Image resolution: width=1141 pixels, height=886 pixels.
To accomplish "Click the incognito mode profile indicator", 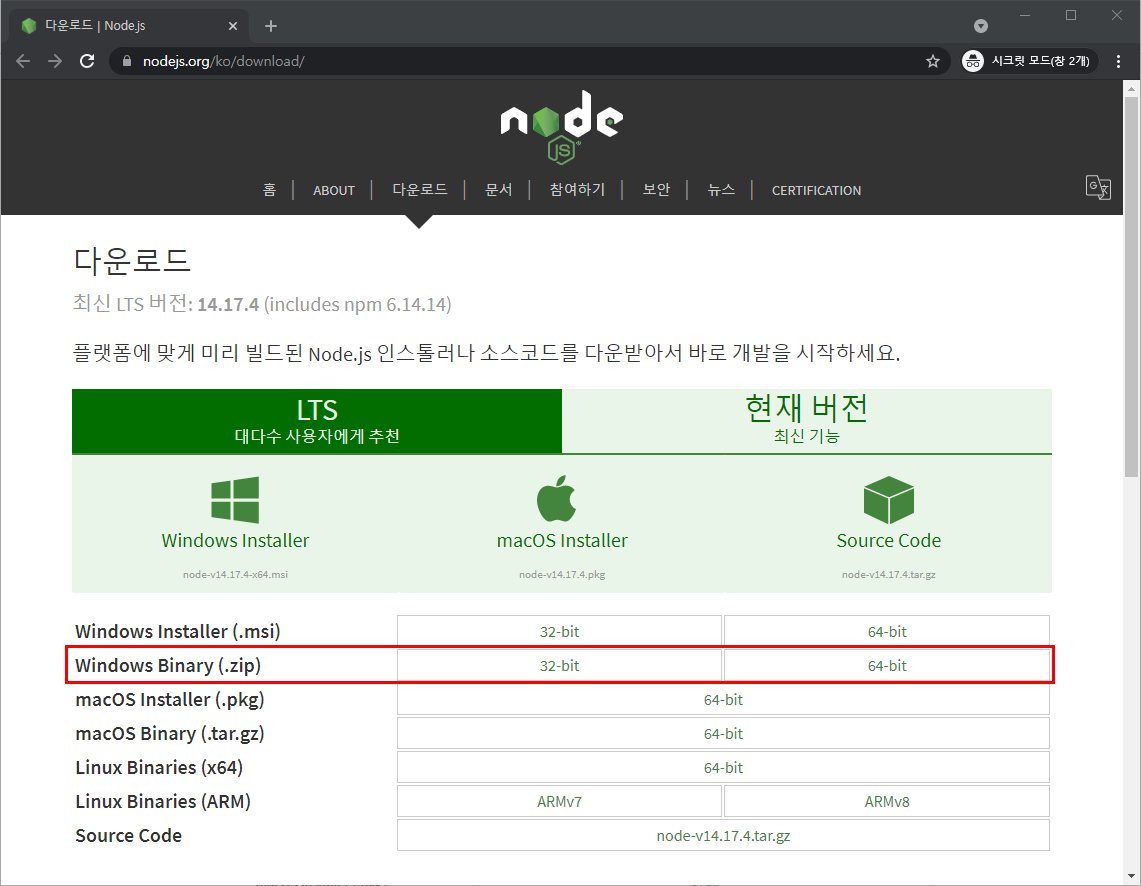I will (x=1028, y=61).
